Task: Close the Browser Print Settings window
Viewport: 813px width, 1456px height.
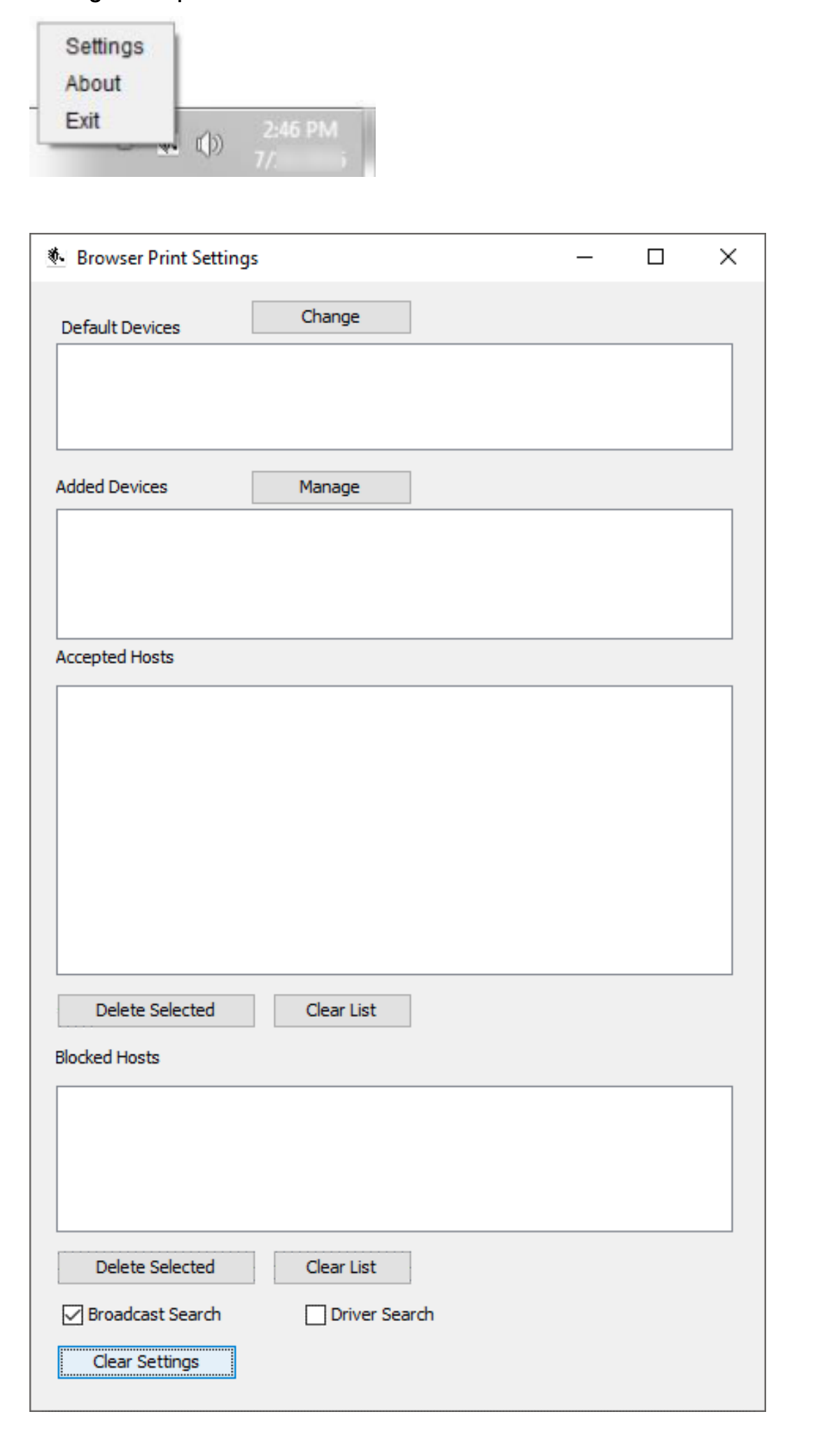Action: click(x=728, y=257)
